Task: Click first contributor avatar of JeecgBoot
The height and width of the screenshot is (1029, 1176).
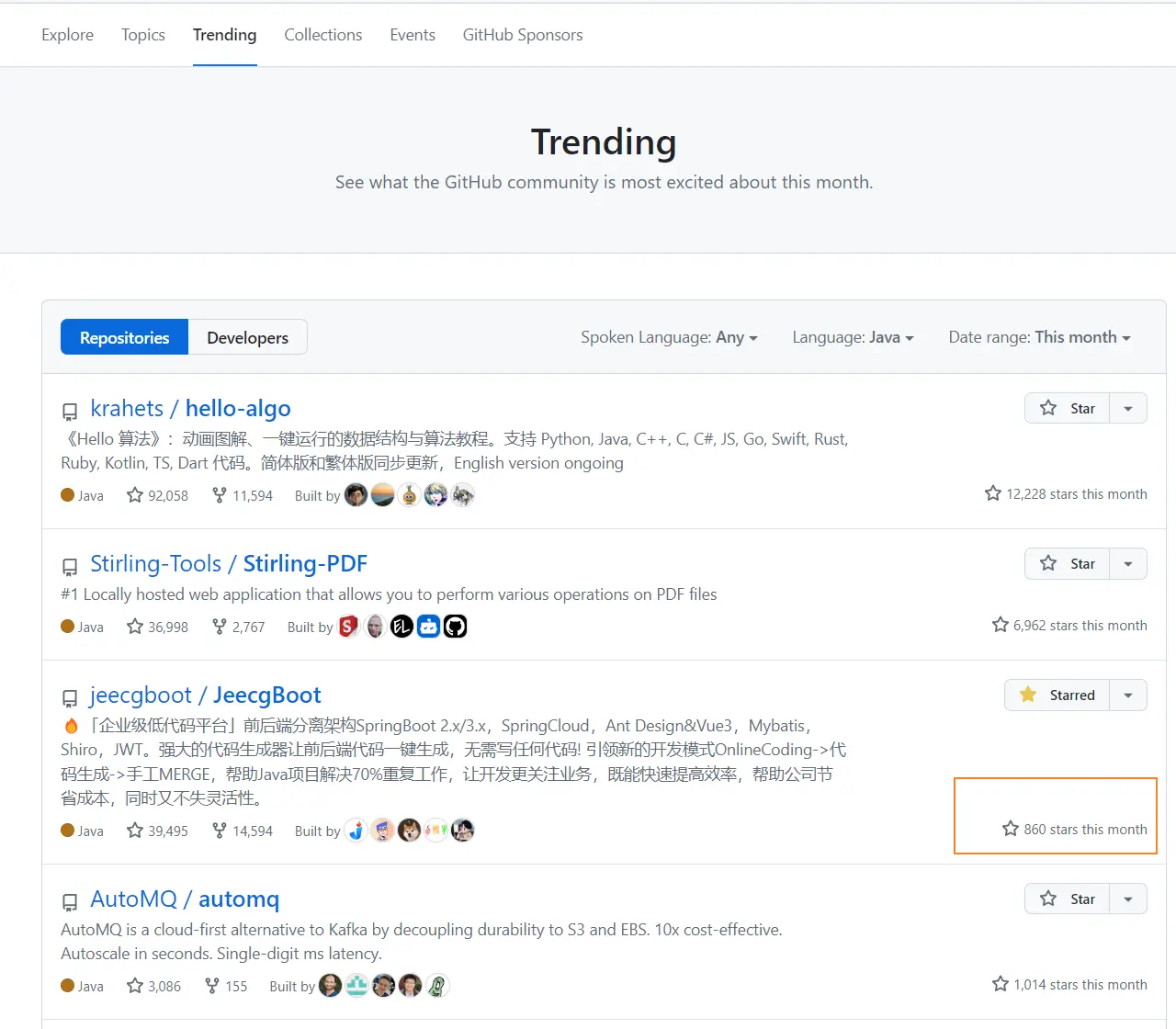Action: [x=356, y=831]
